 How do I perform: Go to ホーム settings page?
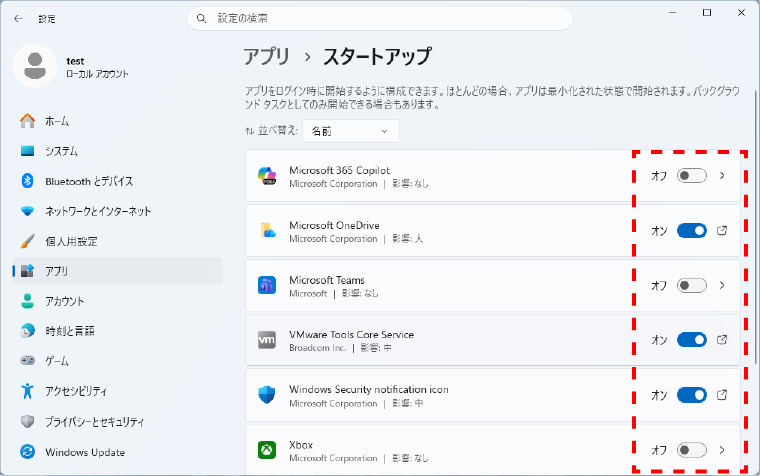pos(117,121)
